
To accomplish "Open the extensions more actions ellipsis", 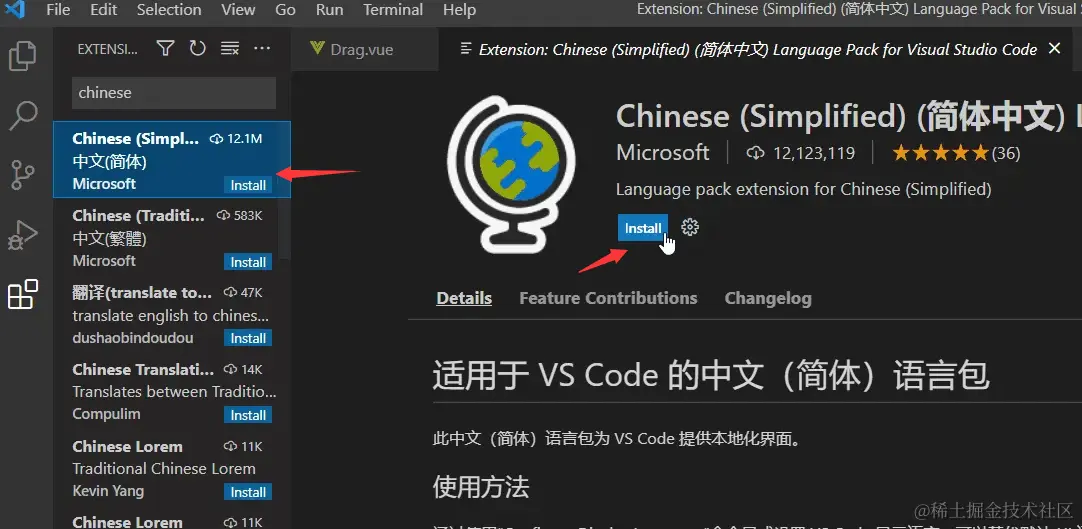I will (262, 48).
